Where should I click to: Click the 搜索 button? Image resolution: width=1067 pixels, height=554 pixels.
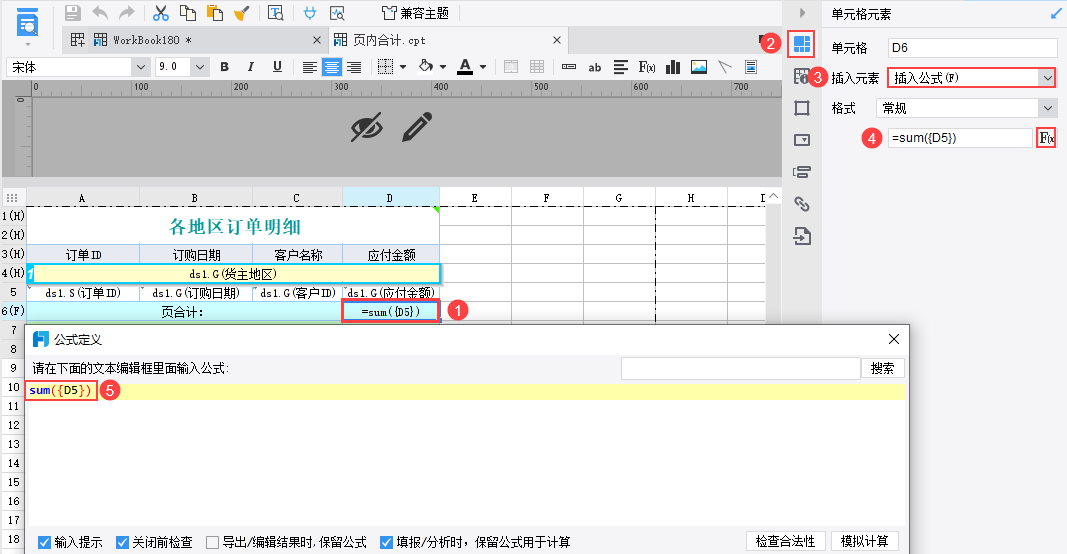[x=883, y=368]
